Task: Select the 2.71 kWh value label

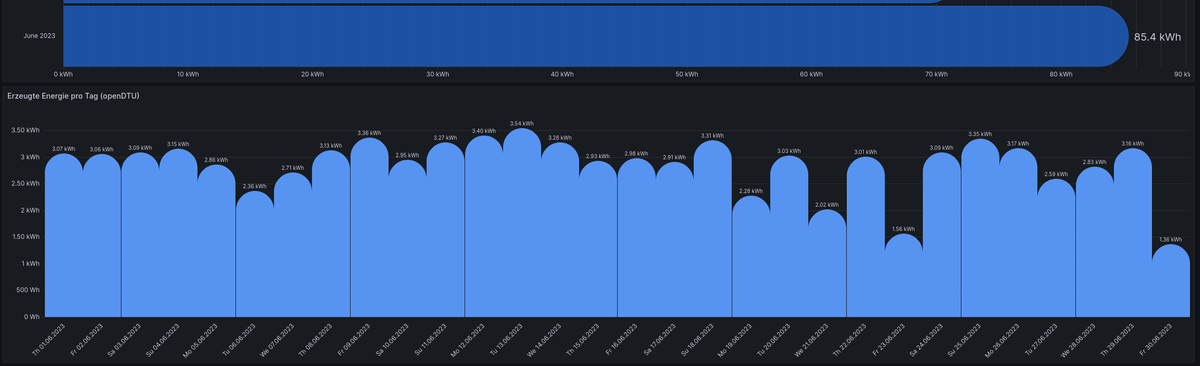Action: click(292, 168)
